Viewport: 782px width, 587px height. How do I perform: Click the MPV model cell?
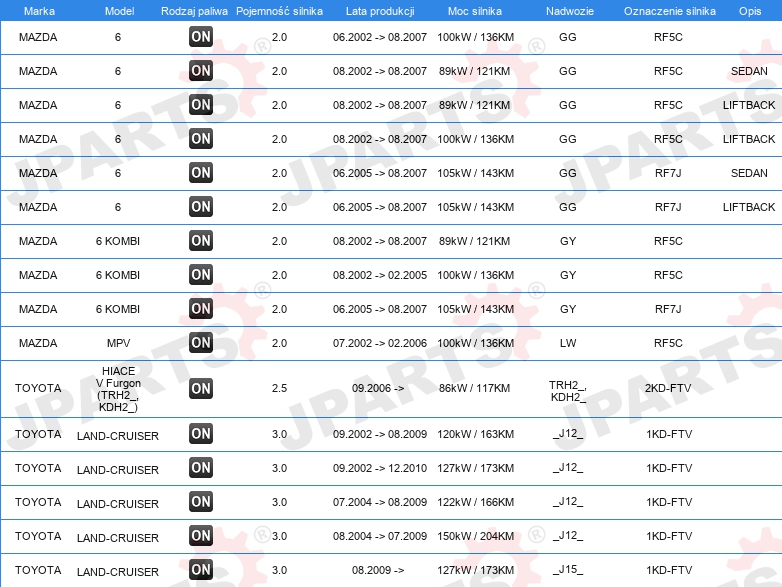pyautogui.click(x=118, y=343)
